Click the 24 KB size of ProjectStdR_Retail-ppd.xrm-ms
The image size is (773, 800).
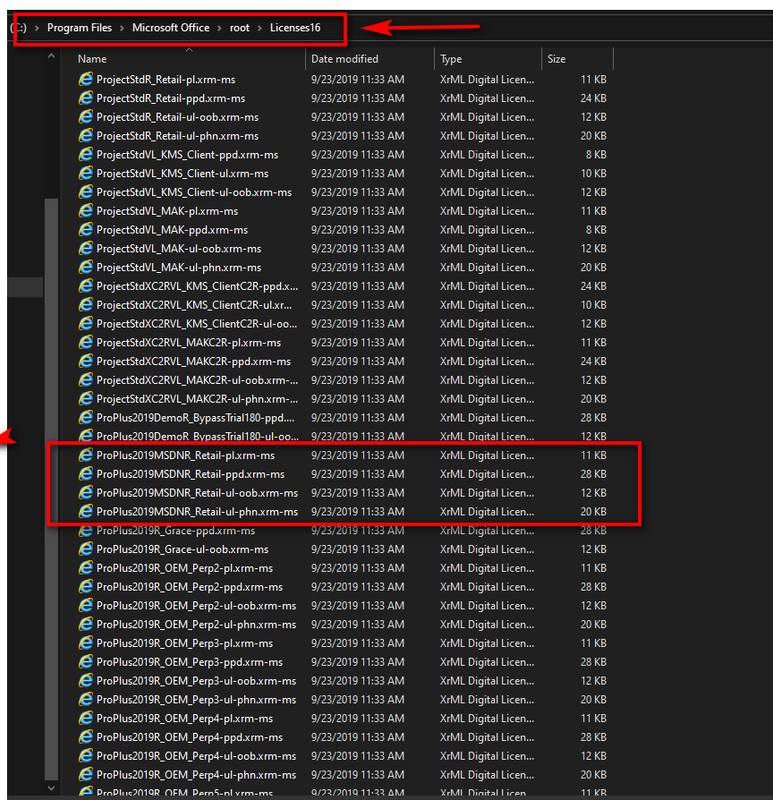pos(593,98)
